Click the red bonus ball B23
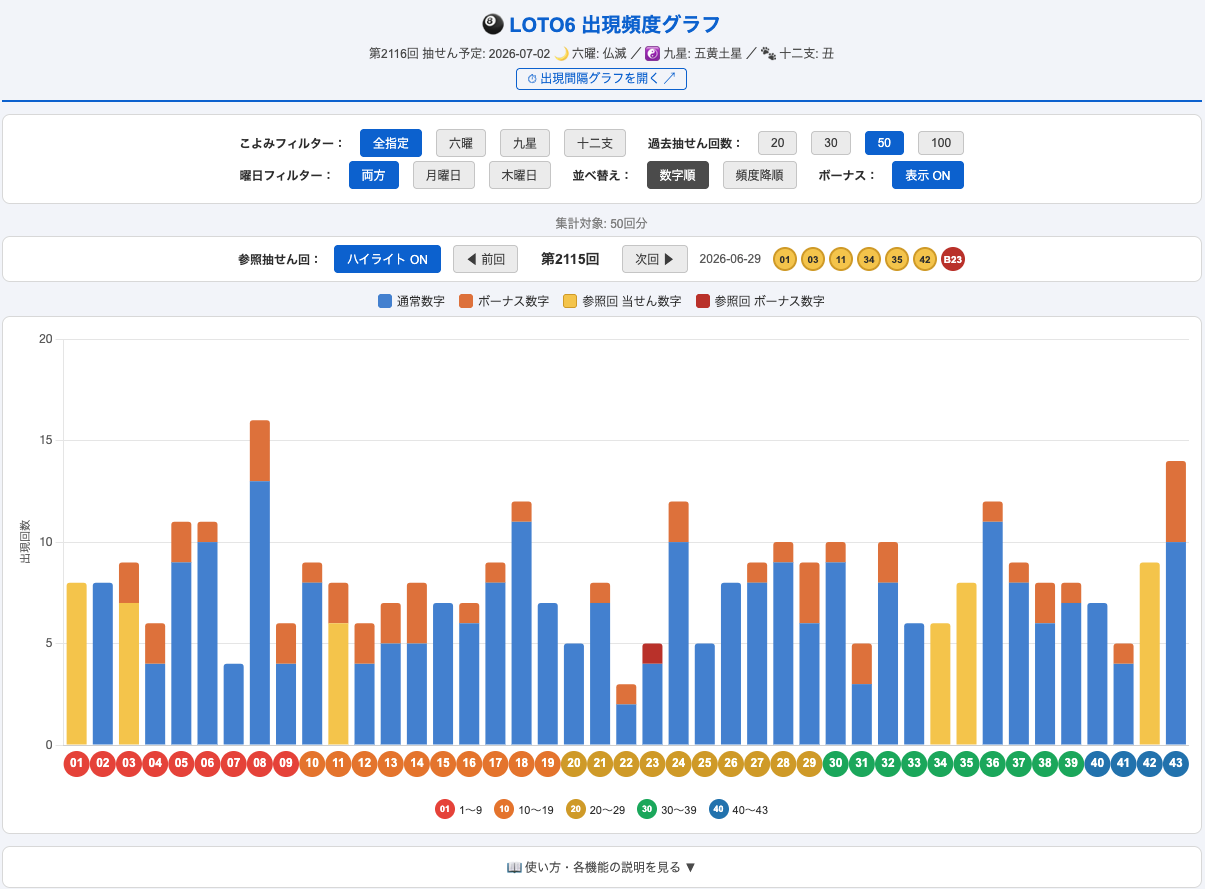This screenshot has width=1205, height=889. tap(953, 259)
